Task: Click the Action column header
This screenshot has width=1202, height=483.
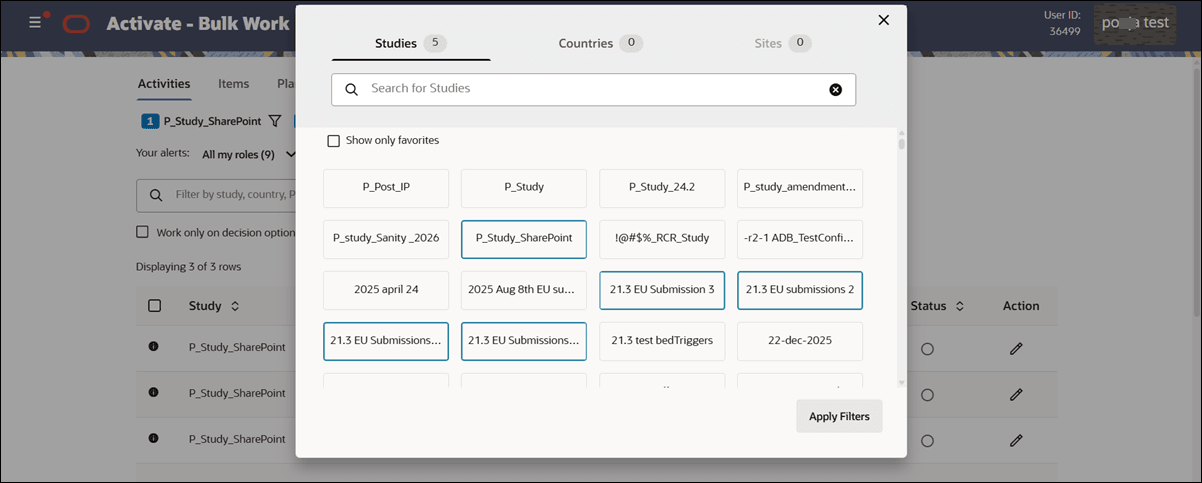Action: tap(1021, 306)
